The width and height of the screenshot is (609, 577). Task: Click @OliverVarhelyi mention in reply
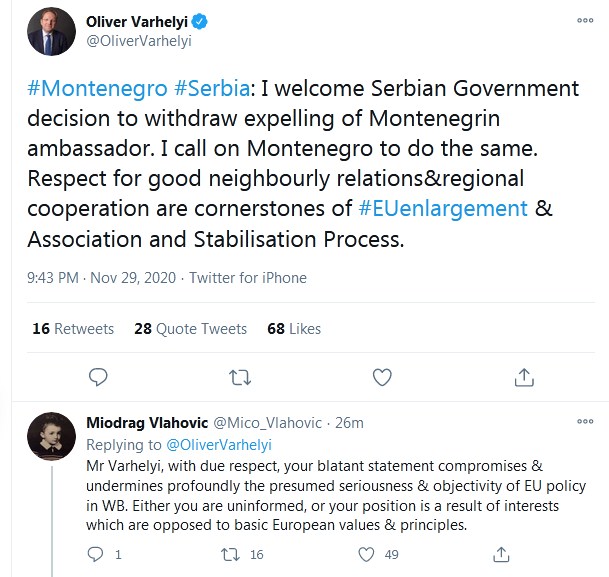[x=219, y=445]
